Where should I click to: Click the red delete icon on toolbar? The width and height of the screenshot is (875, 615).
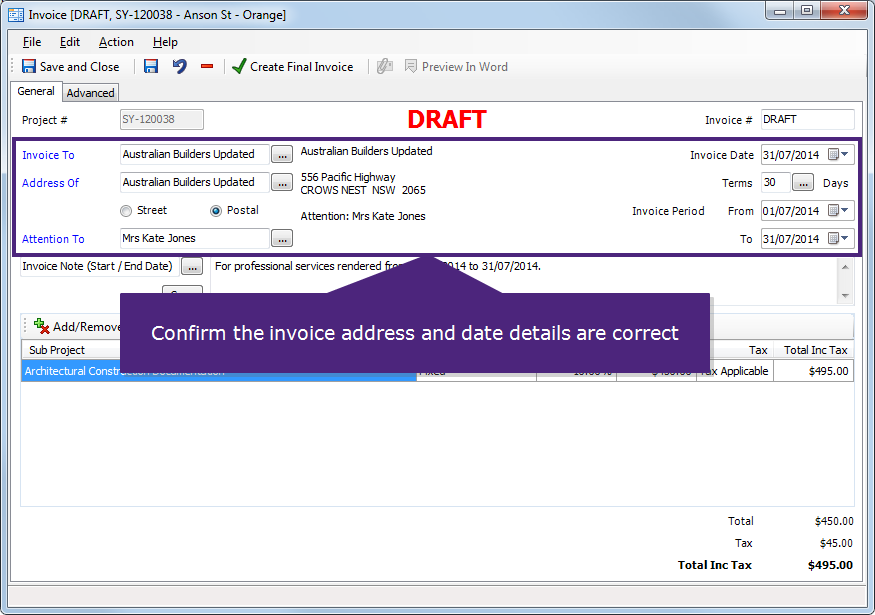pyautogui.click(x=205, y=67)
